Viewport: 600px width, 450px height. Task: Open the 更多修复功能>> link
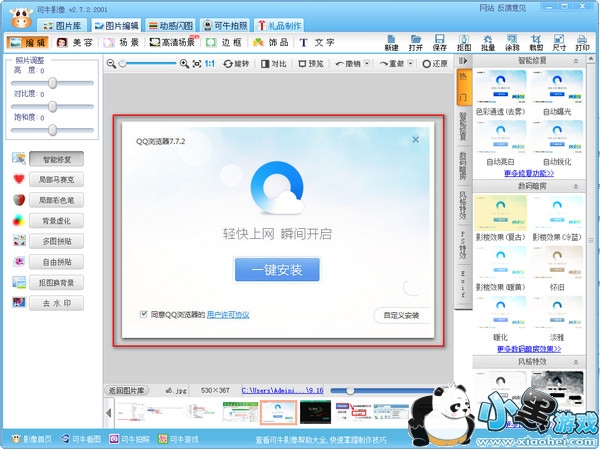[529, 173]
